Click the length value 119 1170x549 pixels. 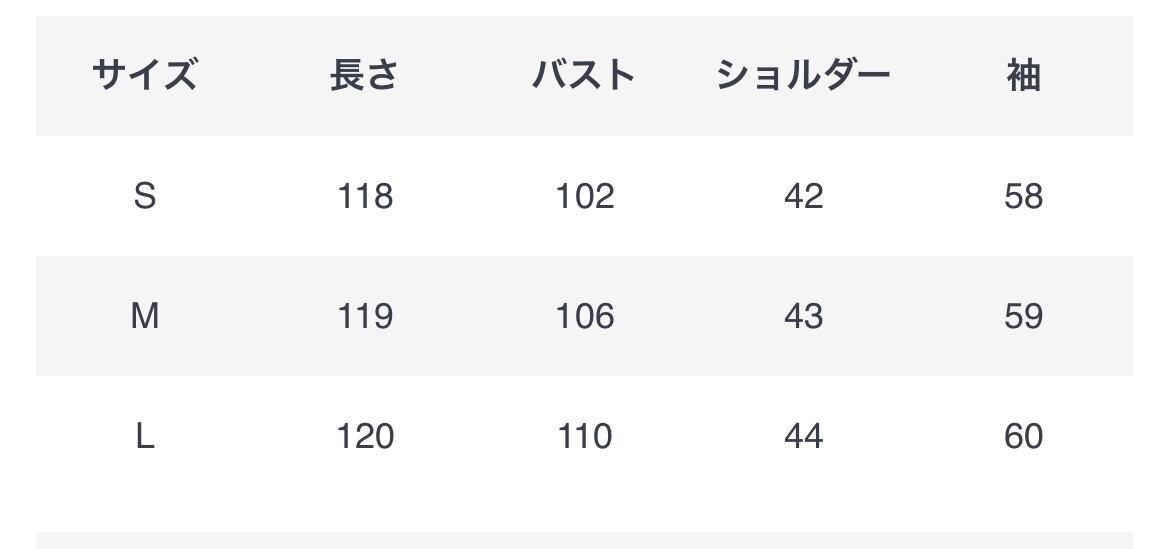(365, 316)
